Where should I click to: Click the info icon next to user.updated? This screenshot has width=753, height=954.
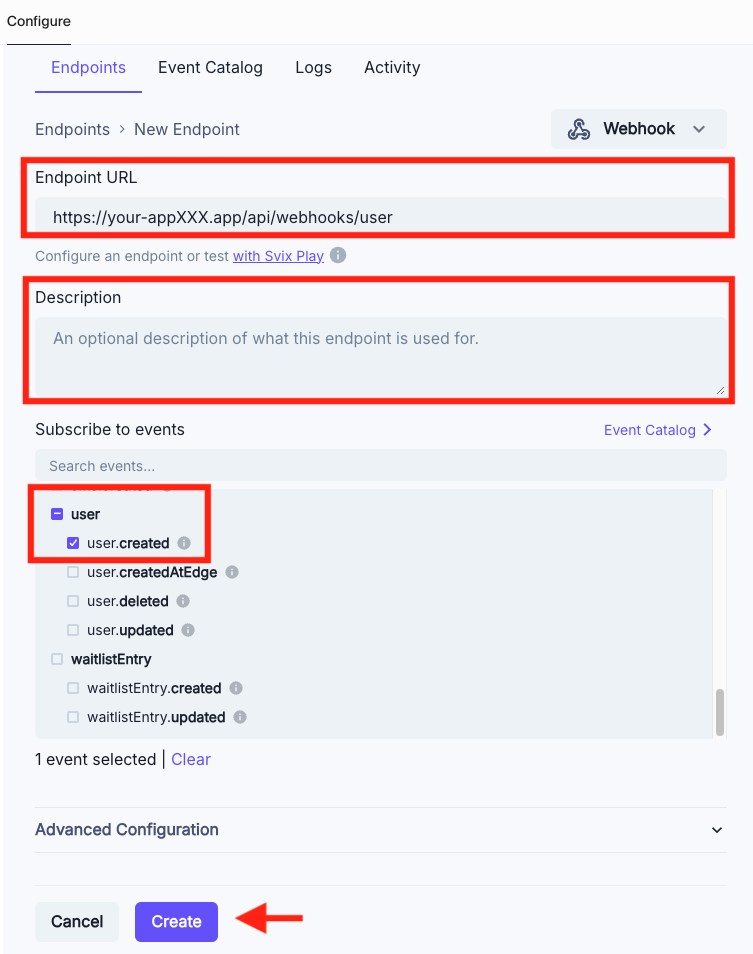(186, 630)
